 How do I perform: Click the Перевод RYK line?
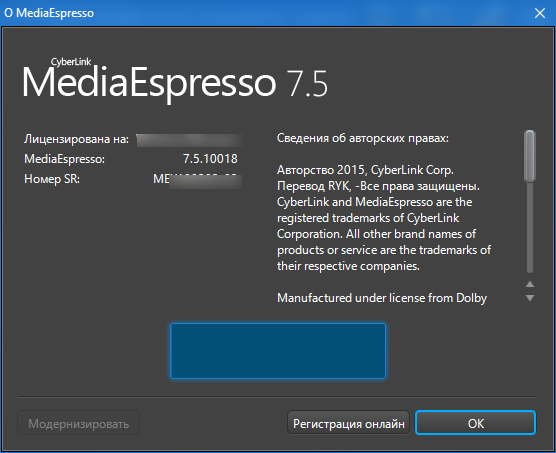coord(378,186)
